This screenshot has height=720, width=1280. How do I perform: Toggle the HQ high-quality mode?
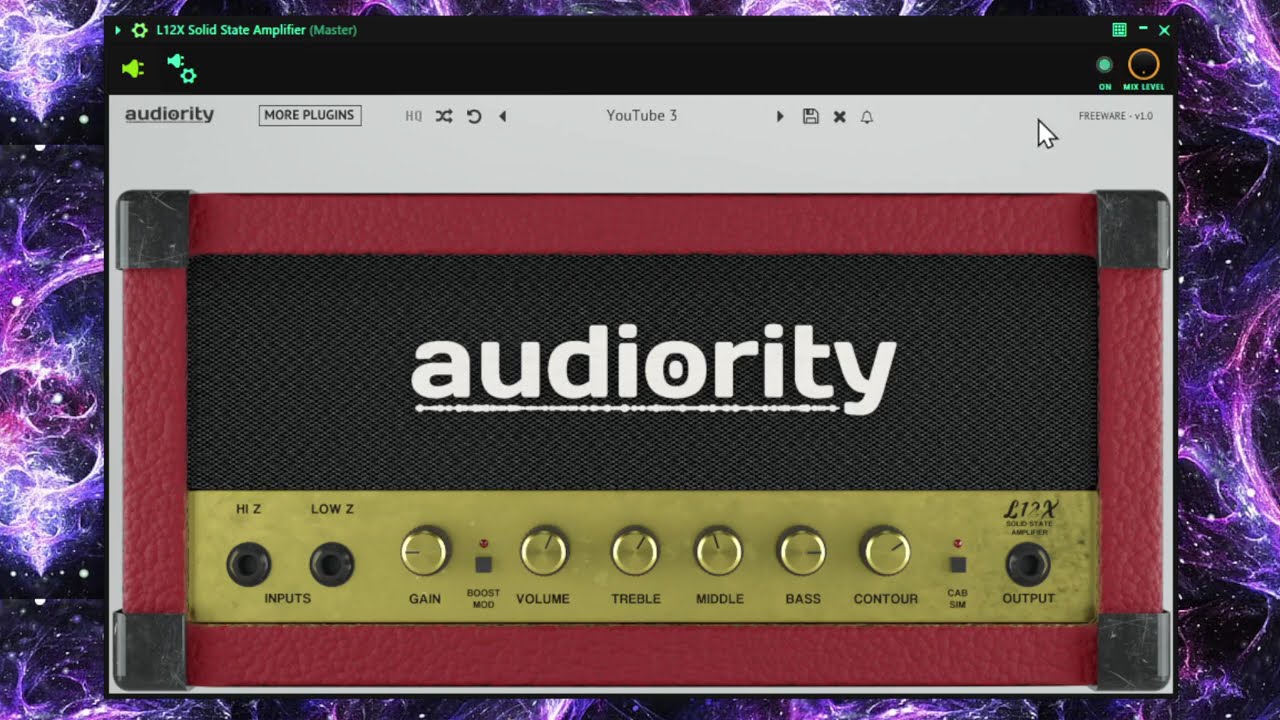point(413,116)
